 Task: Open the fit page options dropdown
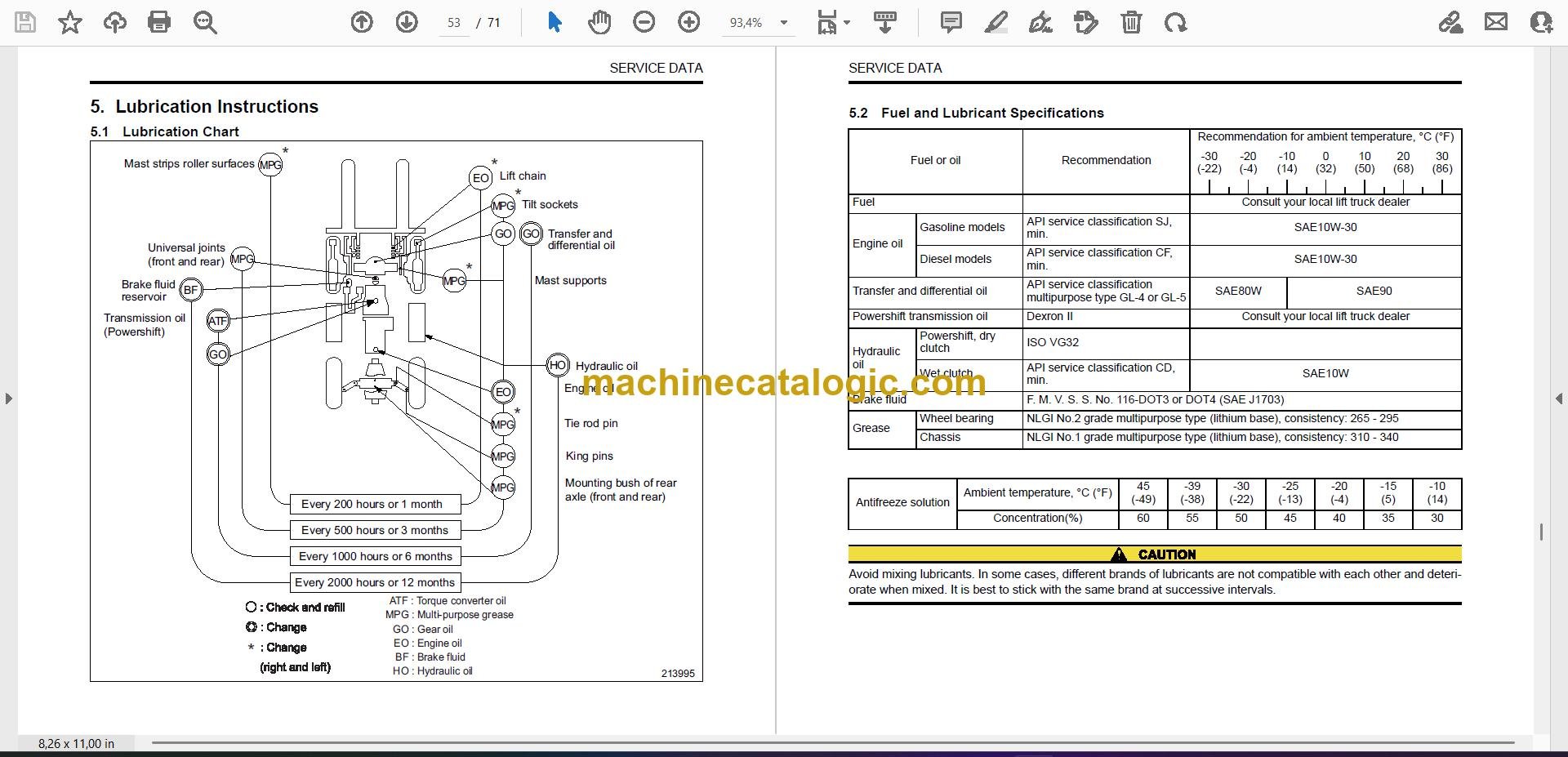[x=834, y=23]
